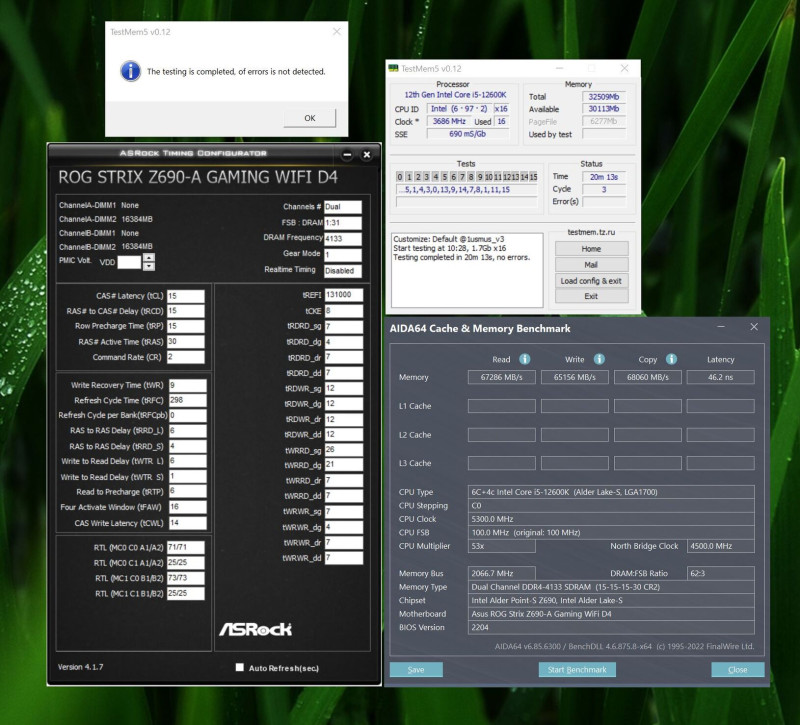The width and height of the screenshot is (800, 725).
Task: Click the Read info icon in AIDA64
Action: tap(524, 359)
